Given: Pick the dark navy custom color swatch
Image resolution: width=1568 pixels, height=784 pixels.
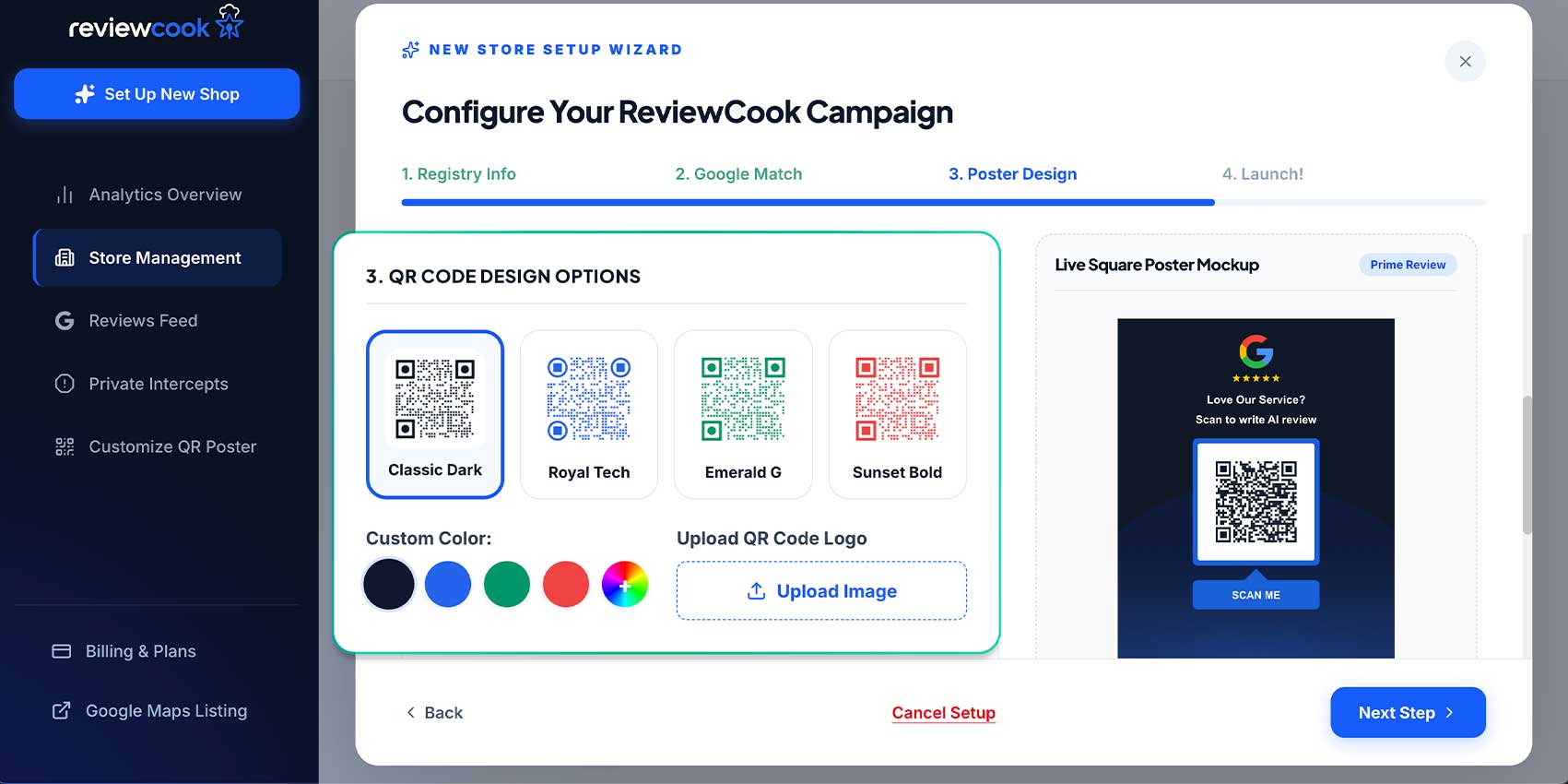Looking at the screenshot, I should tap(389, 584).
